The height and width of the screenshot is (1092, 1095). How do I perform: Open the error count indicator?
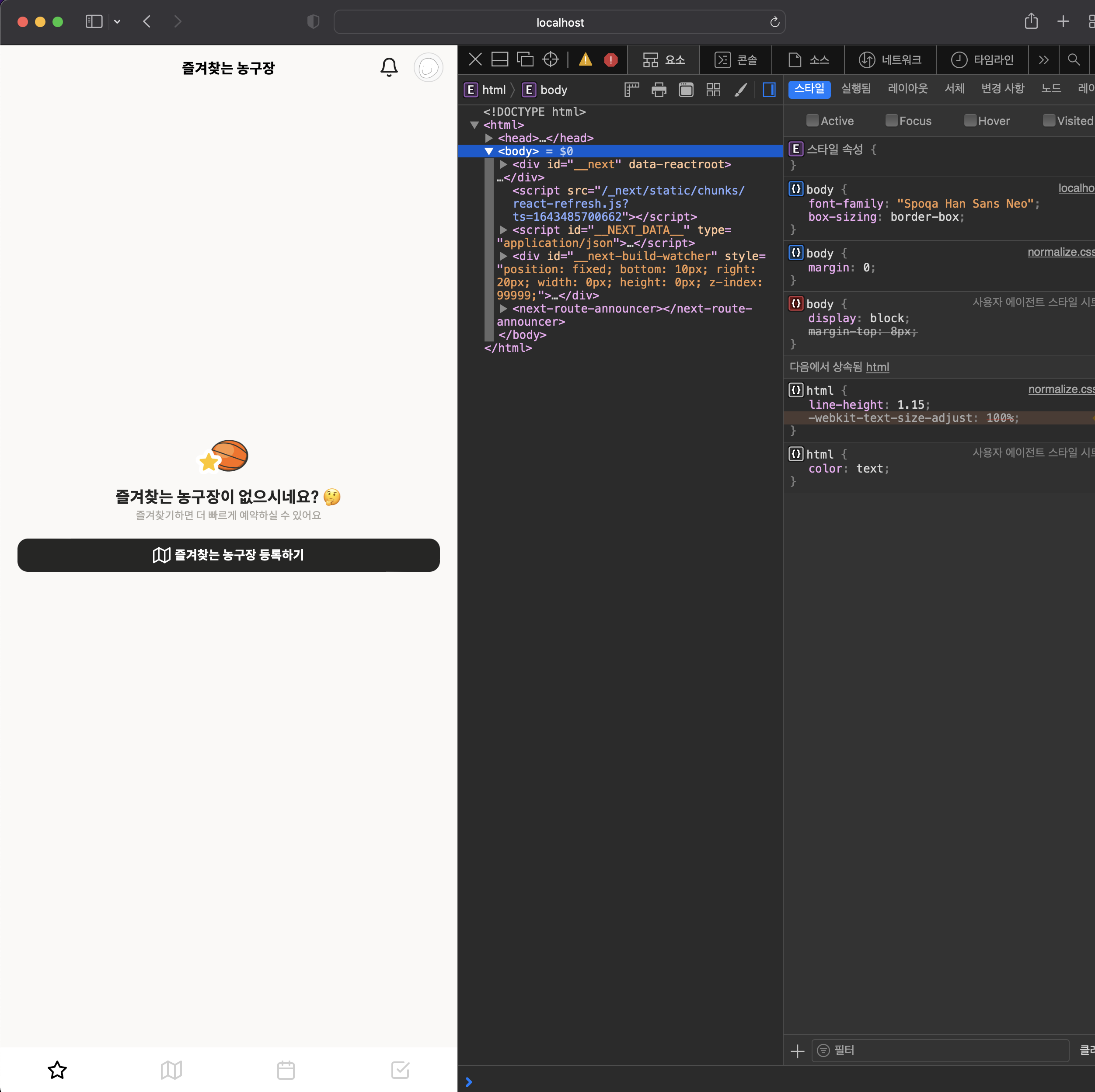[x=611, y=59]
